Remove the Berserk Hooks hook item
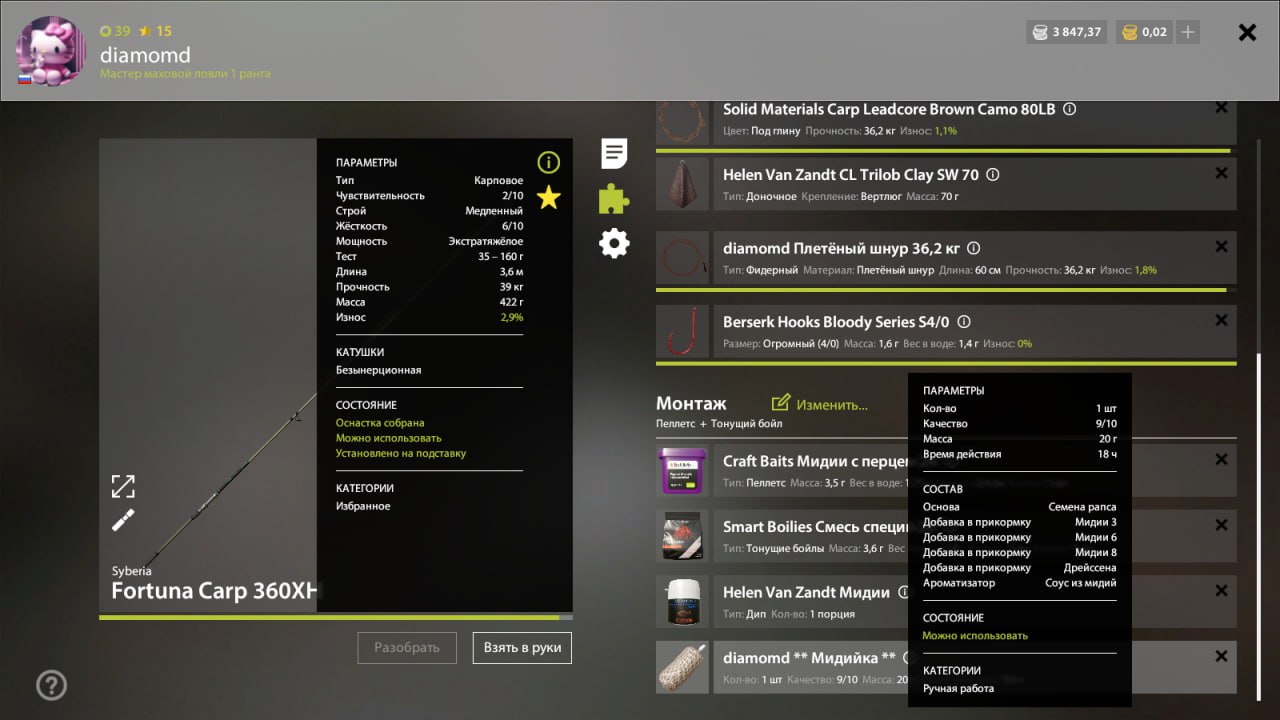Viewport: 1280px width, 720px height. (x=1221, y=321)
